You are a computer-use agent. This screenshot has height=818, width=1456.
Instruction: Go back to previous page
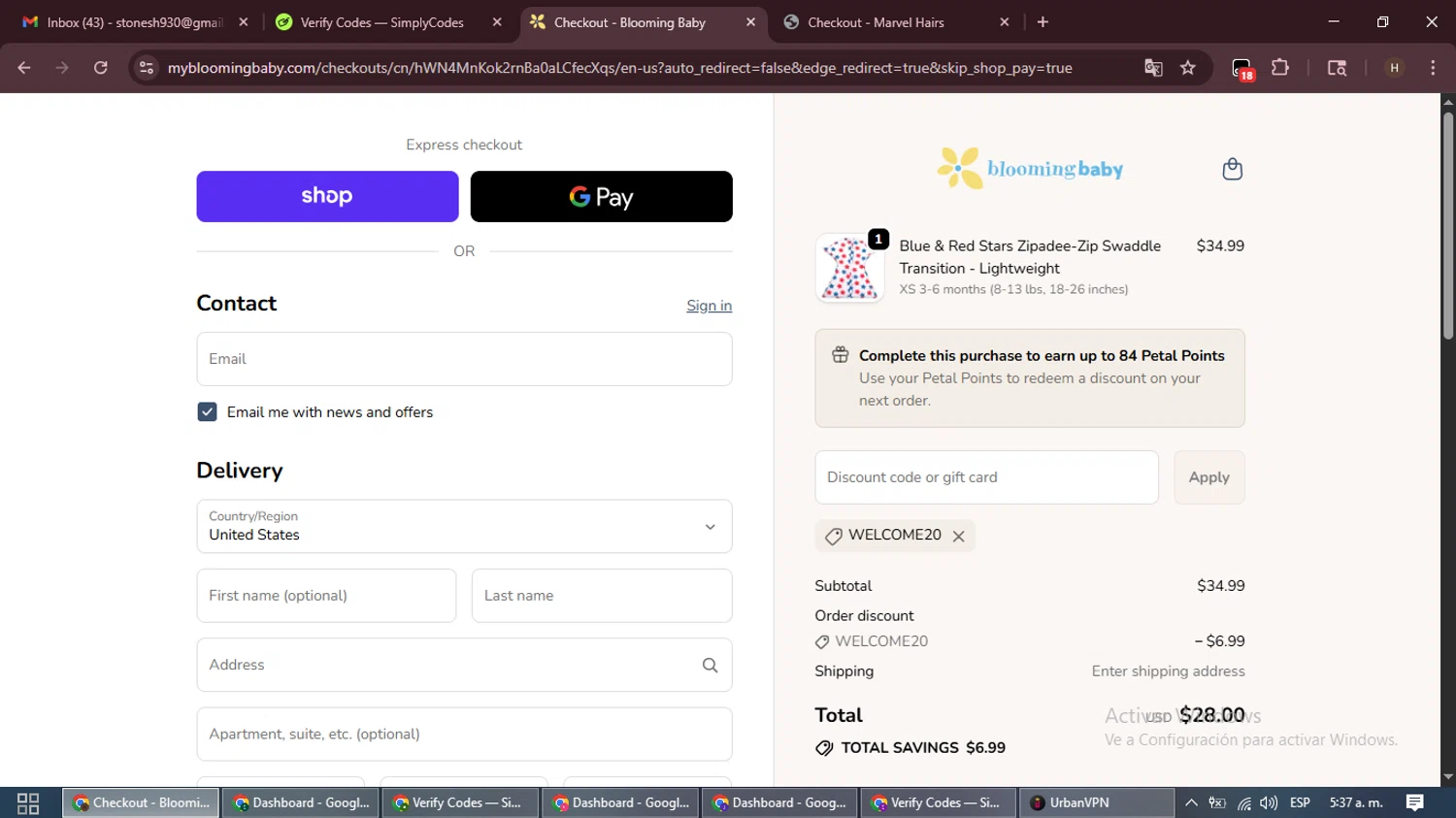(x=24, y=68)
